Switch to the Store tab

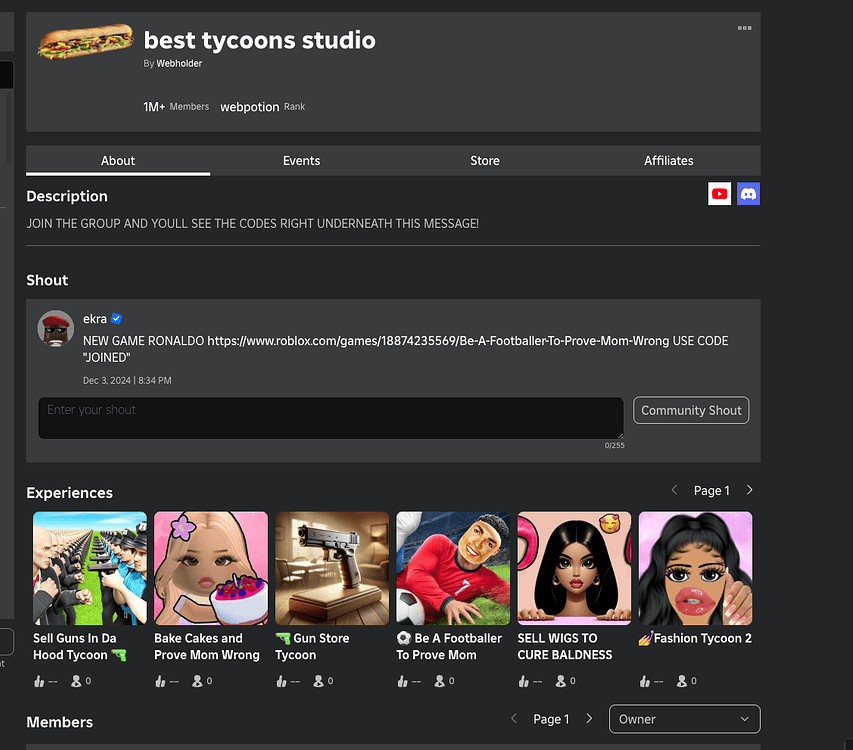click(485, 160)
